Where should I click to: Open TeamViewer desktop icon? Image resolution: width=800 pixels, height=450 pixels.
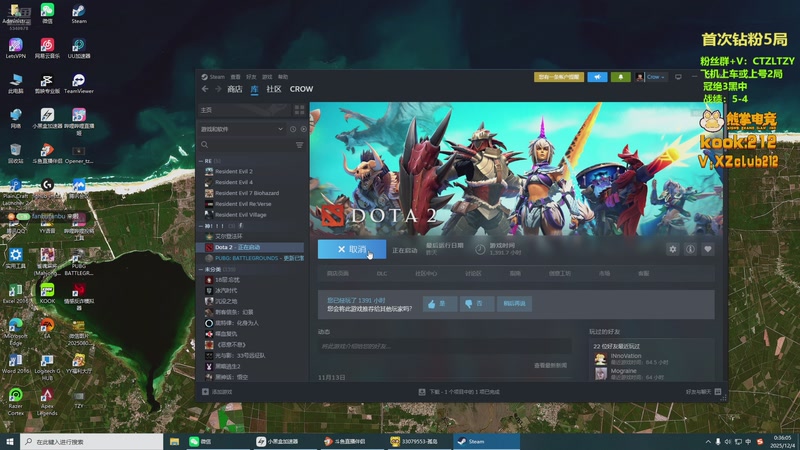tap(79, 83)
